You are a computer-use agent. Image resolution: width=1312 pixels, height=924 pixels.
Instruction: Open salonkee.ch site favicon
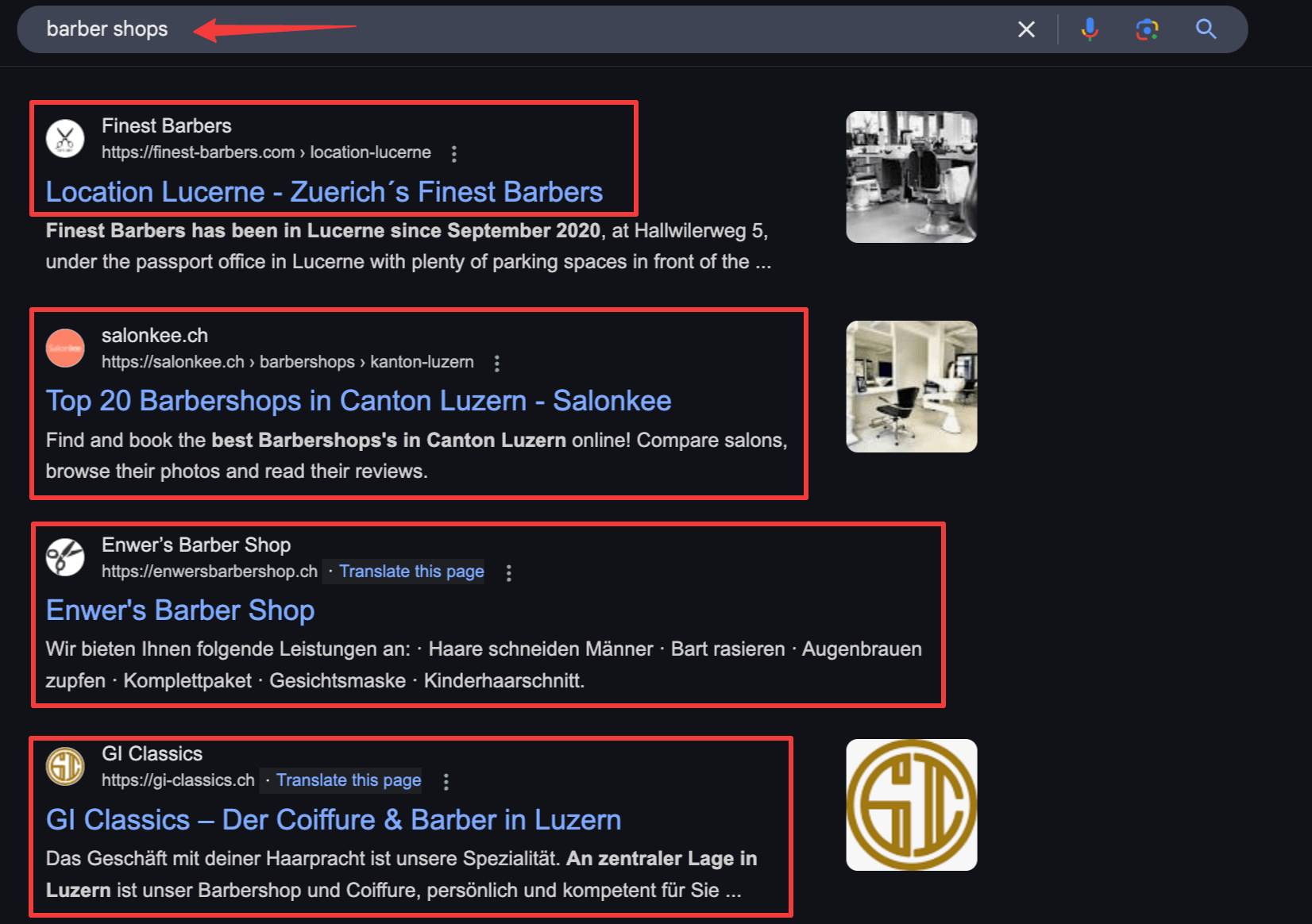tap(65, 348)
